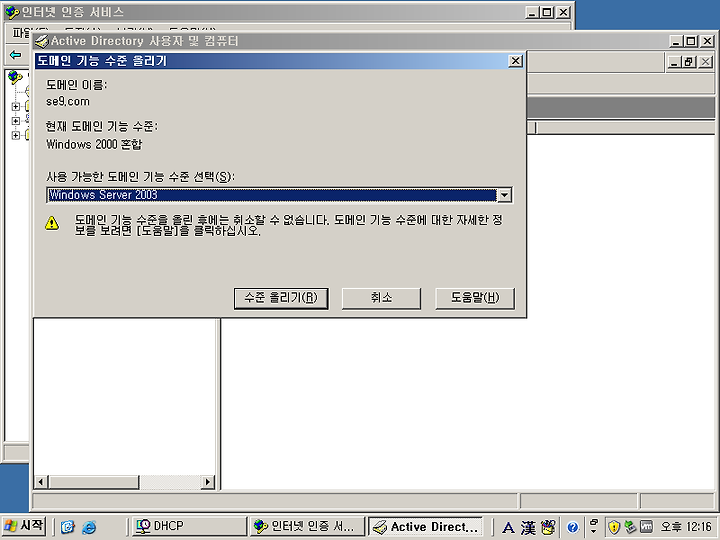Open the 시작 Start menu
This screenshot has width=720, height=540.
tap(24, 526)
